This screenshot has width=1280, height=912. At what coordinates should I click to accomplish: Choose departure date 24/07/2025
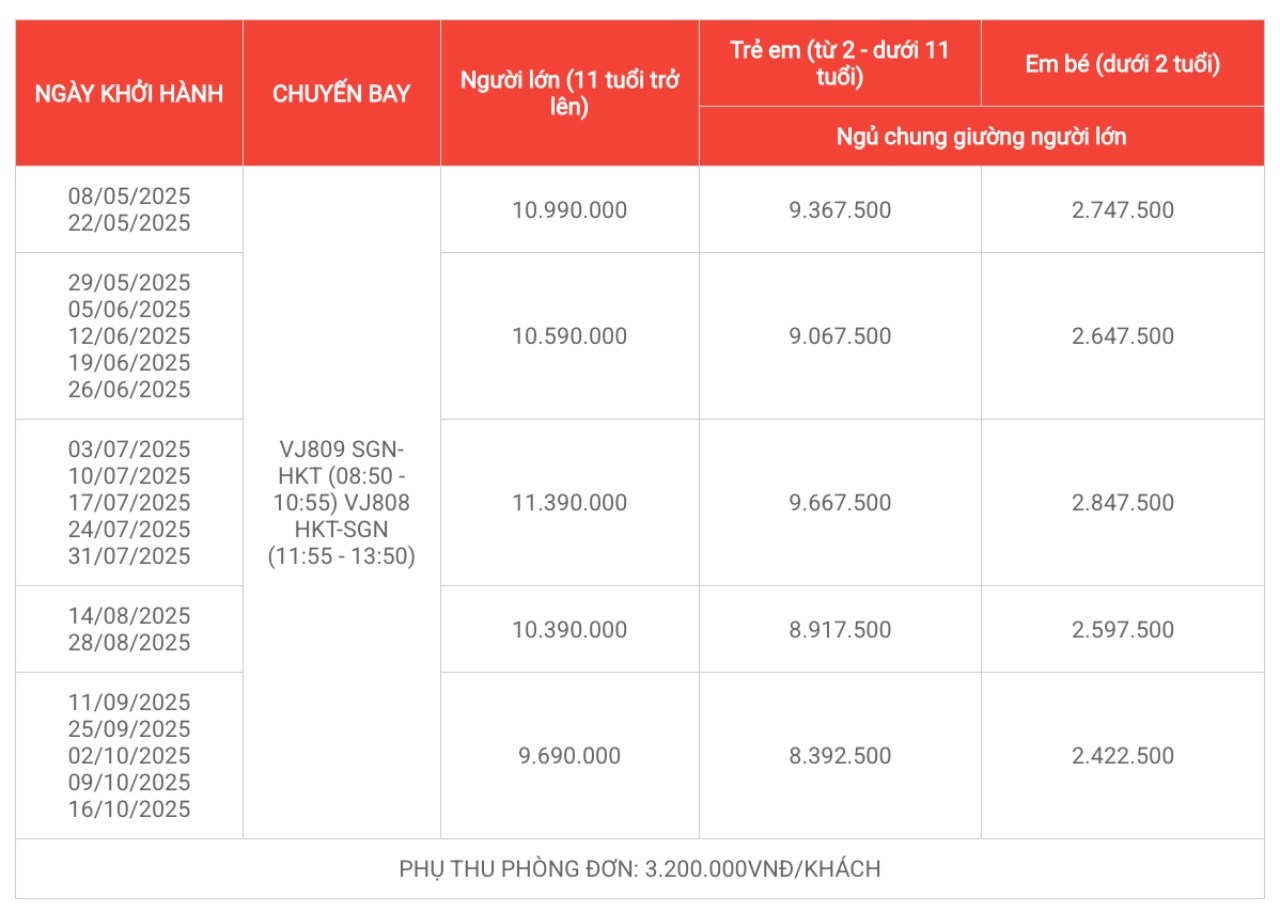point(129,530)
